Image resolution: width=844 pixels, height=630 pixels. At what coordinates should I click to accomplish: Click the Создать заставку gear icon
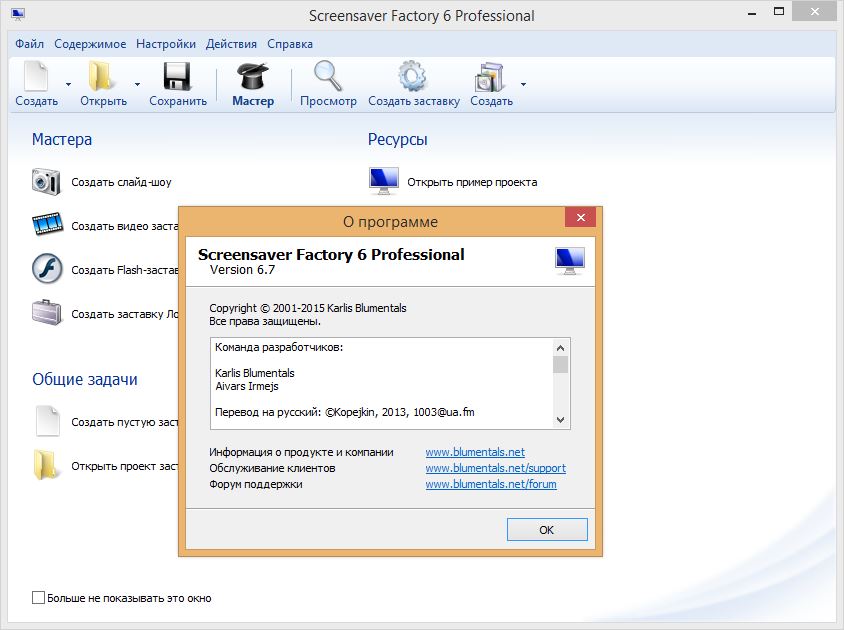tap(412, 77)
